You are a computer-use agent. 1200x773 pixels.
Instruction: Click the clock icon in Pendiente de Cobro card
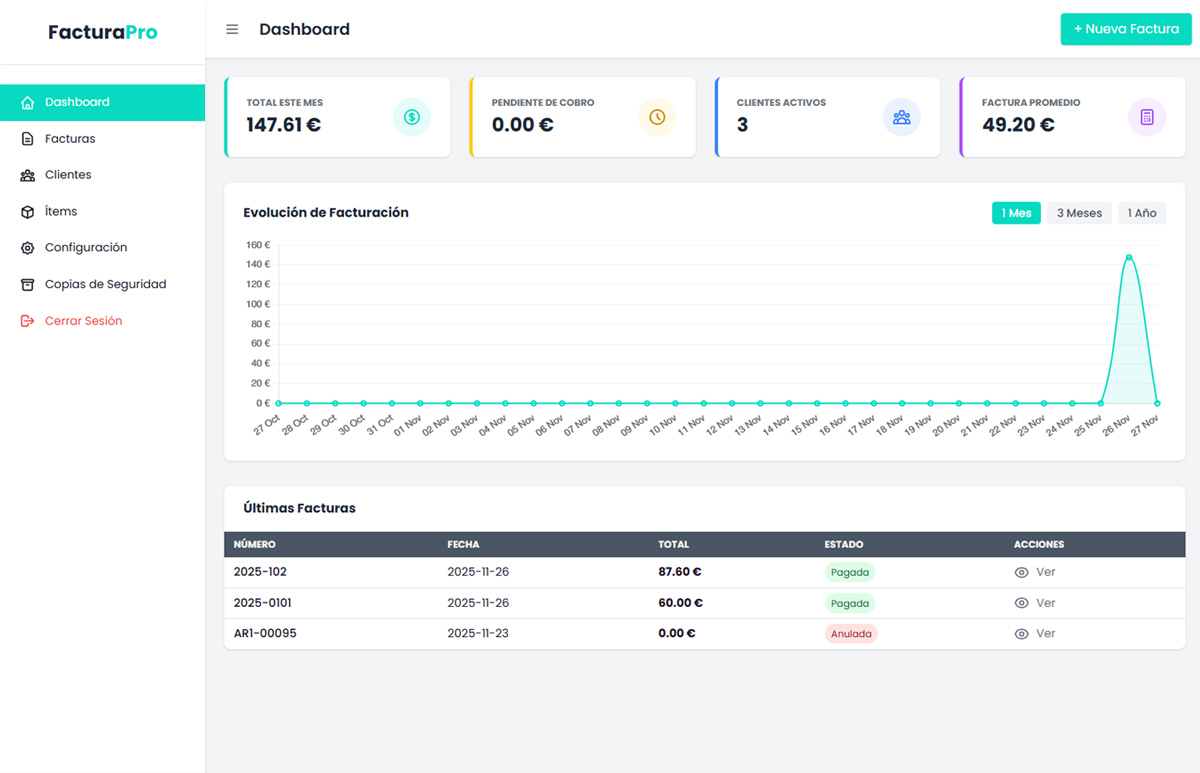657,117
